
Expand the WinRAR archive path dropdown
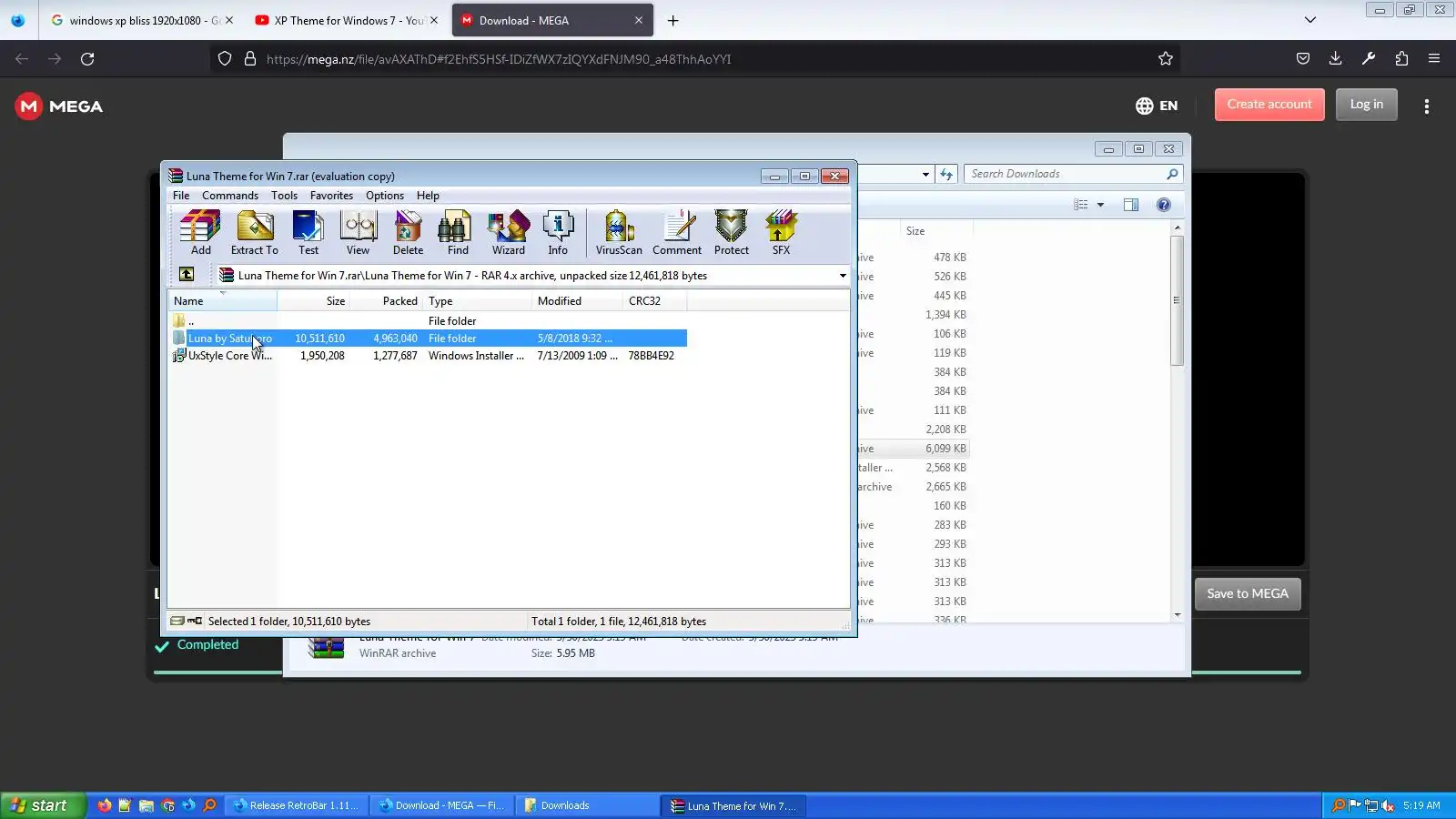click(843, 276)
